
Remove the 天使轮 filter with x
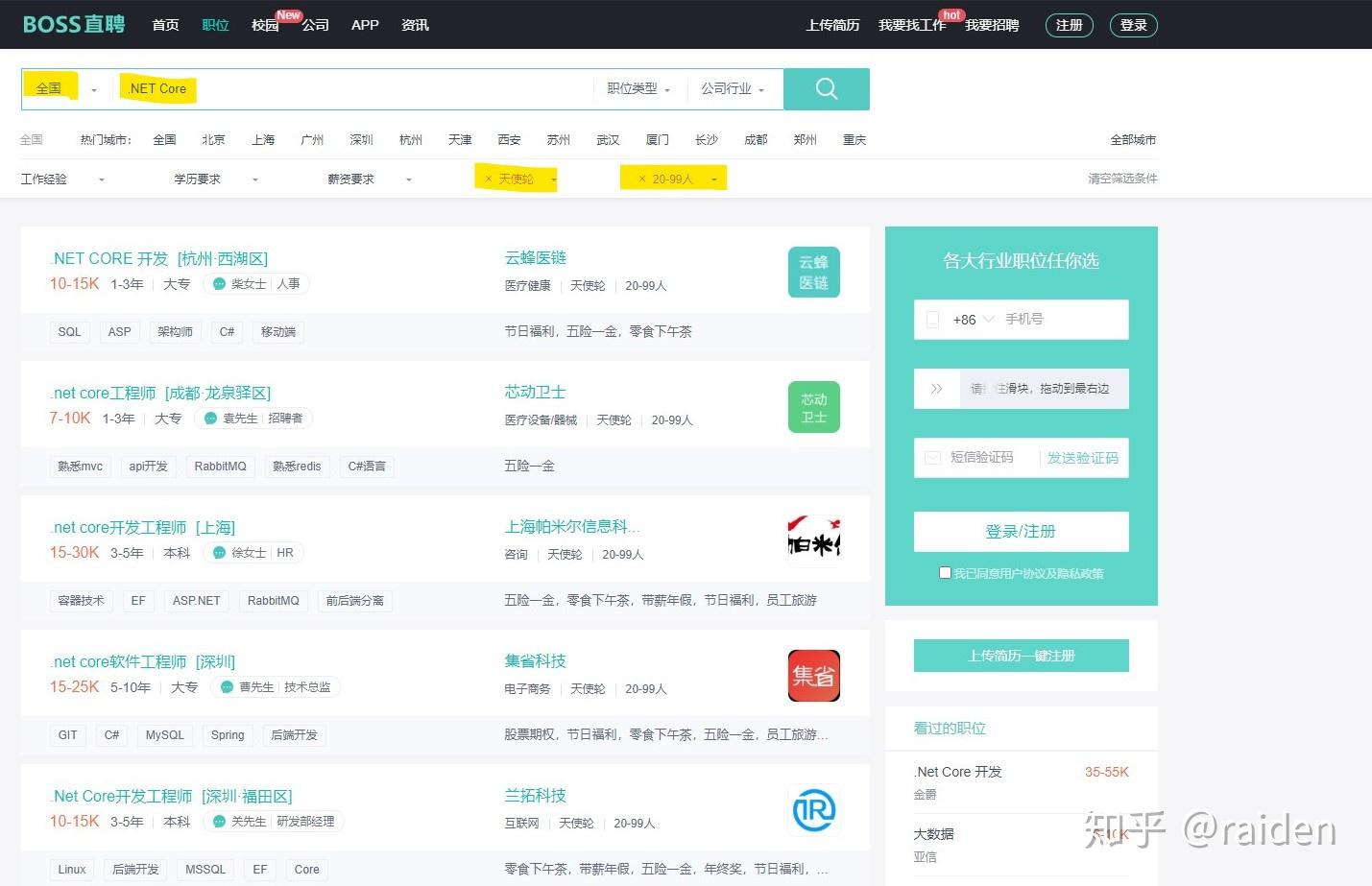[x=489, y=180]
